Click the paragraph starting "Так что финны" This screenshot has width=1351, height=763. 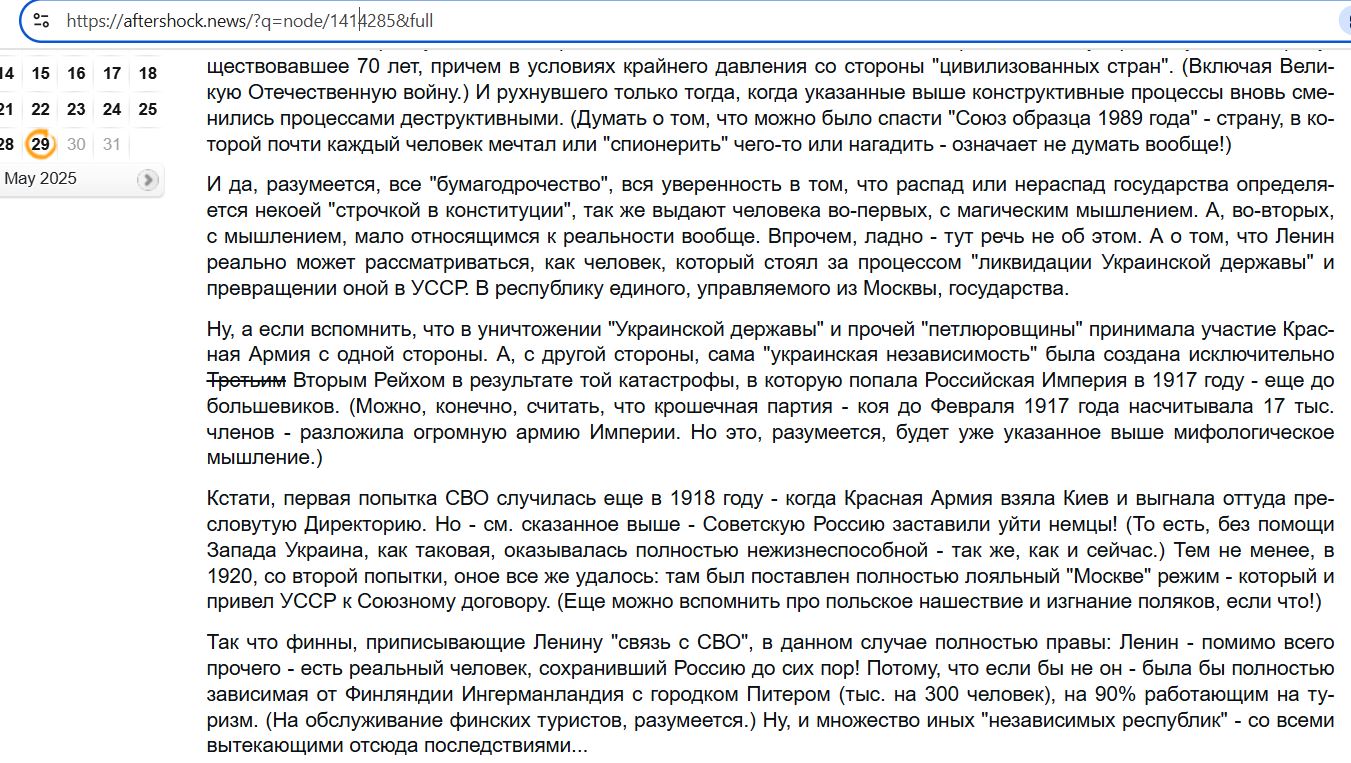pos(770,694)
